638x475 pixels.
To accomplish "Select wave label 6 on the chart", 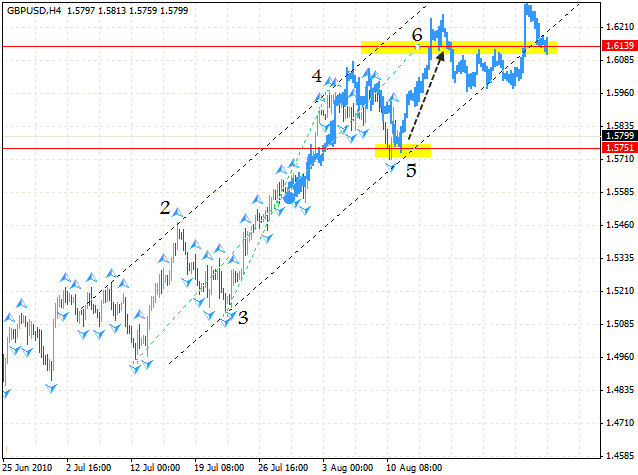I will (x=417, y=35).
